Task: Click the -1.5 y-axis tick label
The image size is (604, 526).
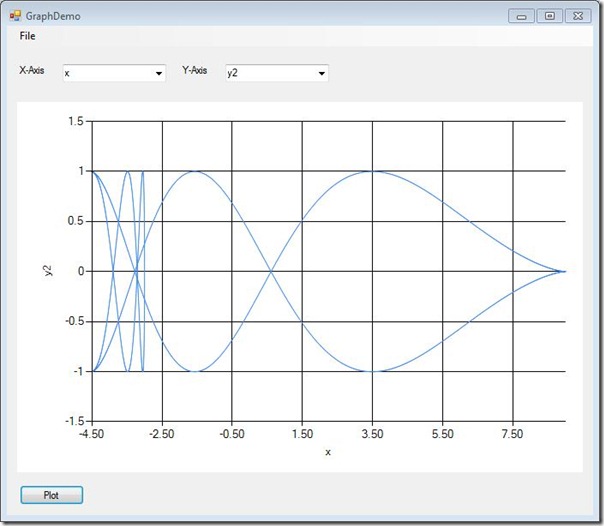Action: 74,421
